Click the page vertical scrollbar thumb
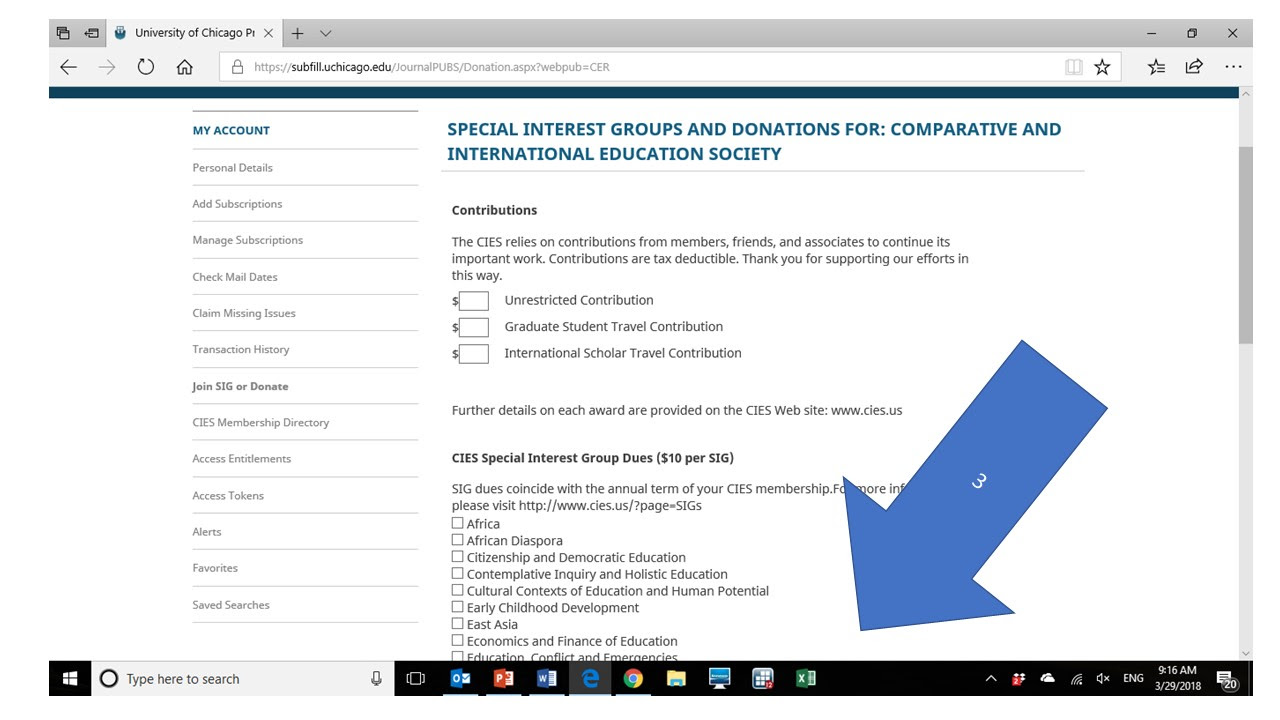The image size is (1280, 720). (1245, 244)
